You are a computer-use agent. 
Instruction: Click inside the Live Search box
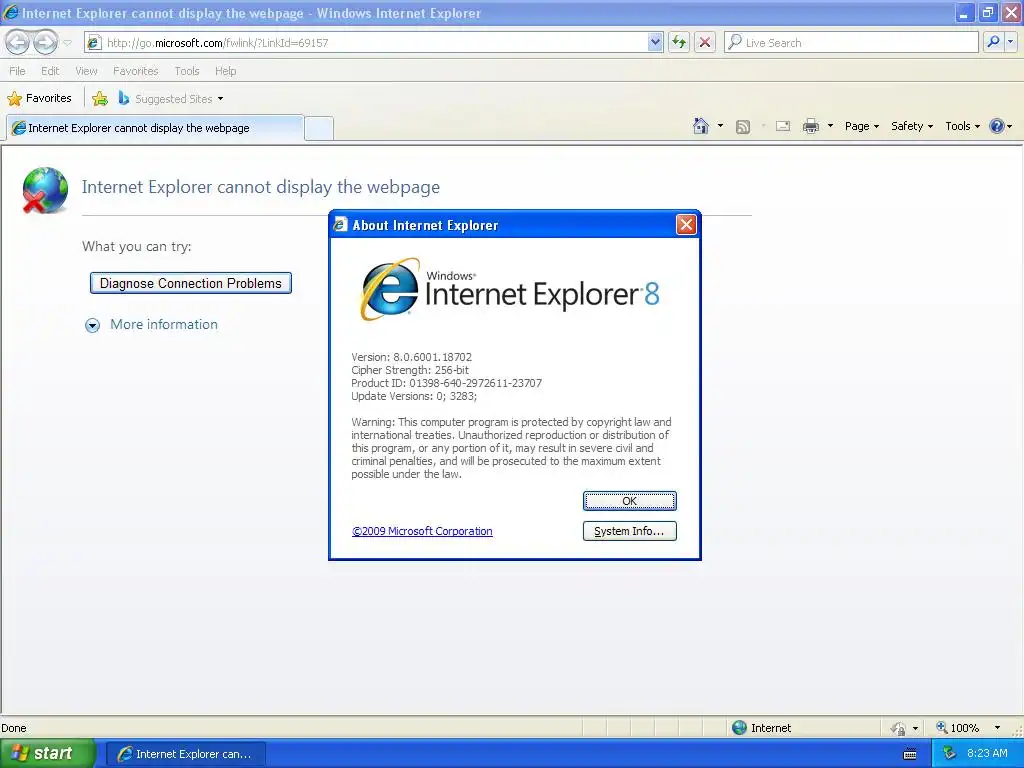point(851,42)
